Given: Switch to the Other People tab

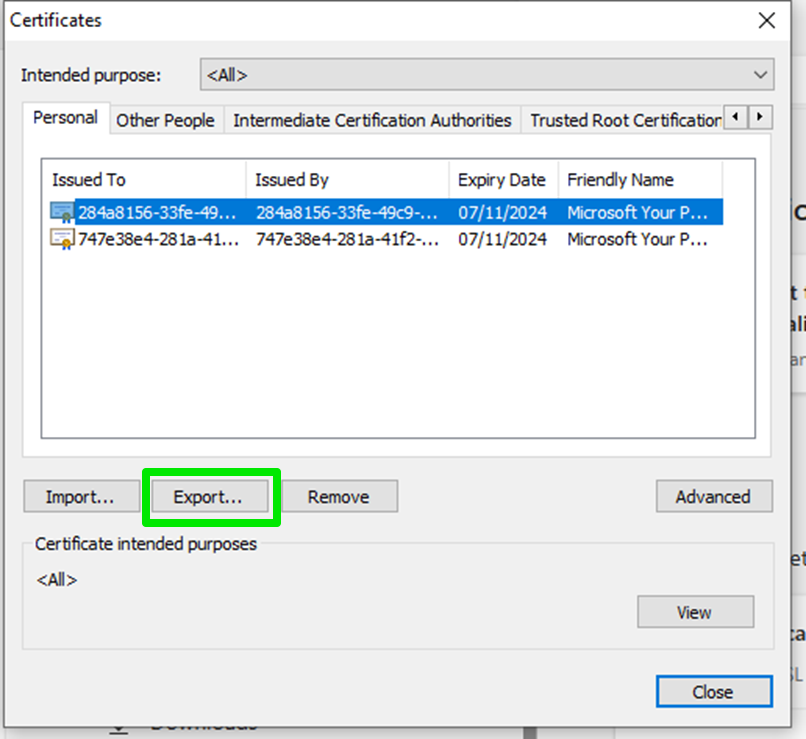Looking at the screenshot, I should click(166, 120).
